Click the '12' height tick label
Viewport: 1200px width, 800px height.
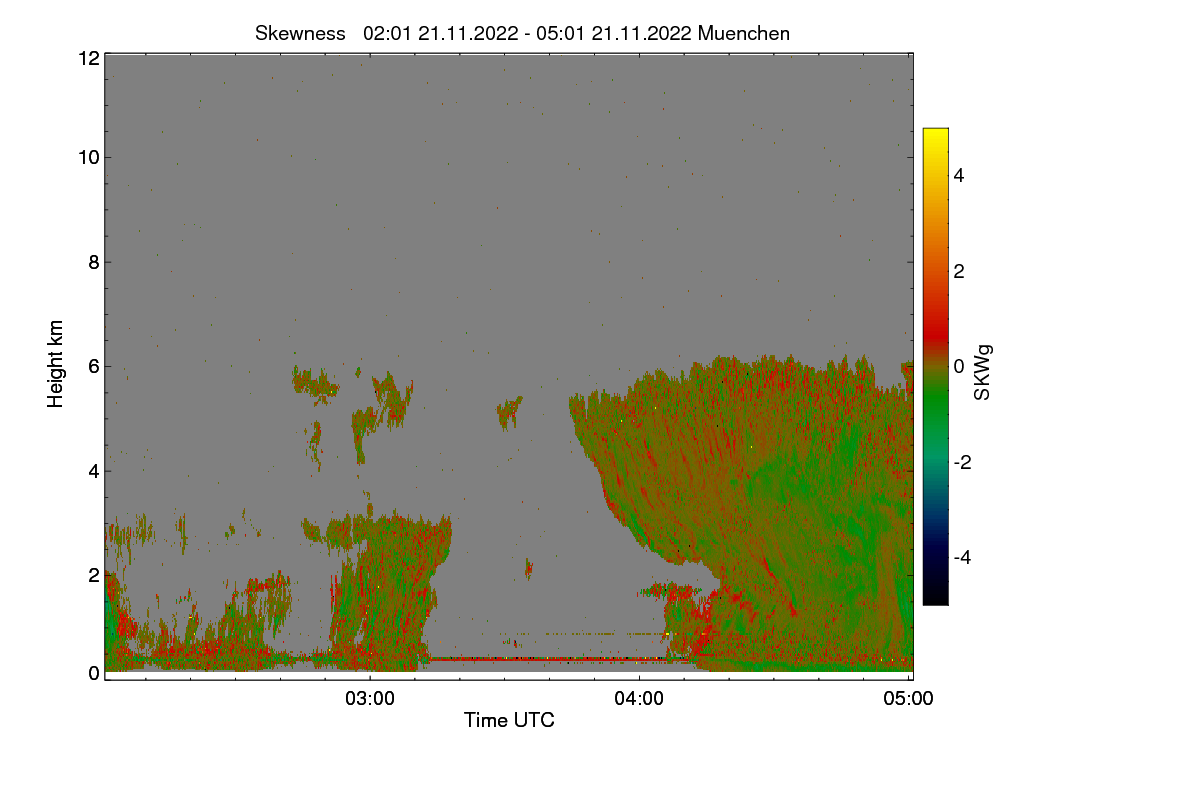87,58
